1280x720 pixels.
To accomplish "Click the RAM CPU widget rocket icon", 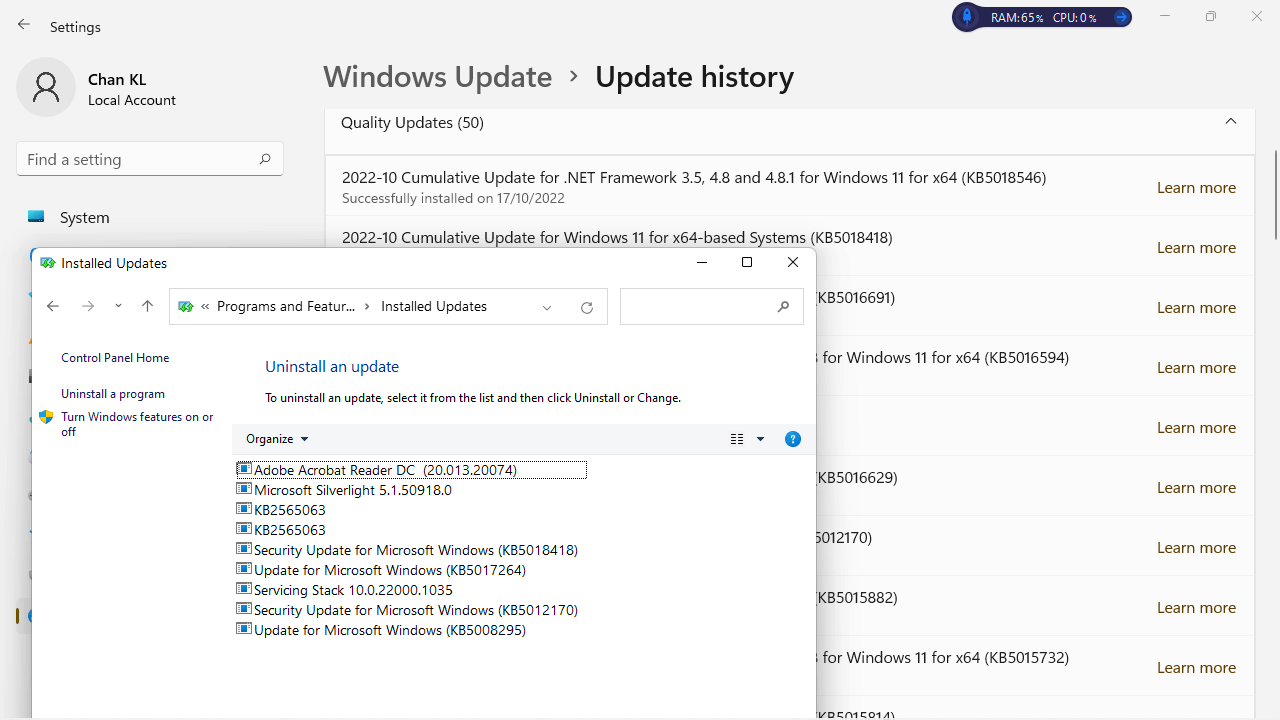I will [967, 17].
